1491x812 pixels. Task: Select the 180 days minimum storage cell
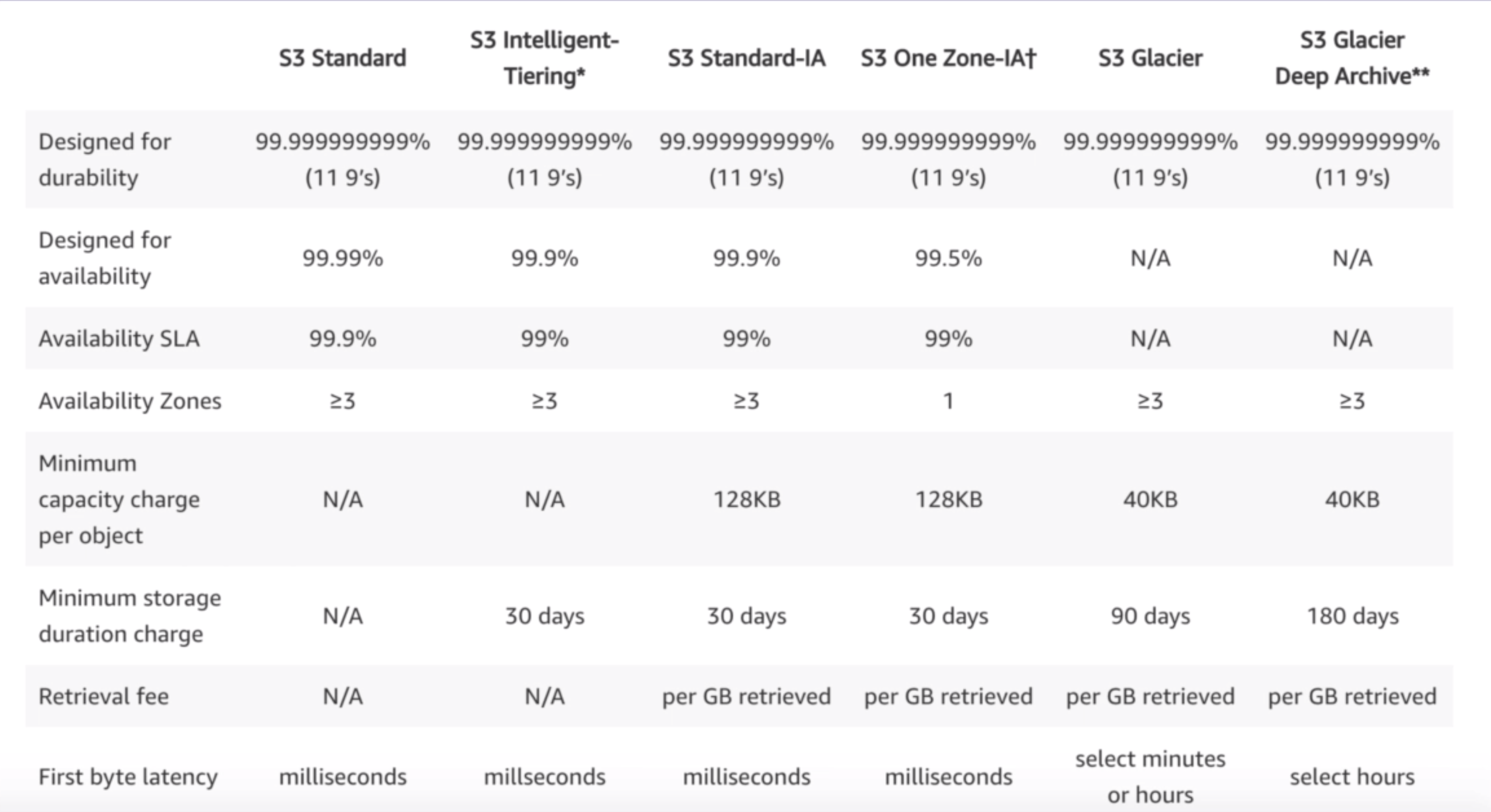(1352, 616)
